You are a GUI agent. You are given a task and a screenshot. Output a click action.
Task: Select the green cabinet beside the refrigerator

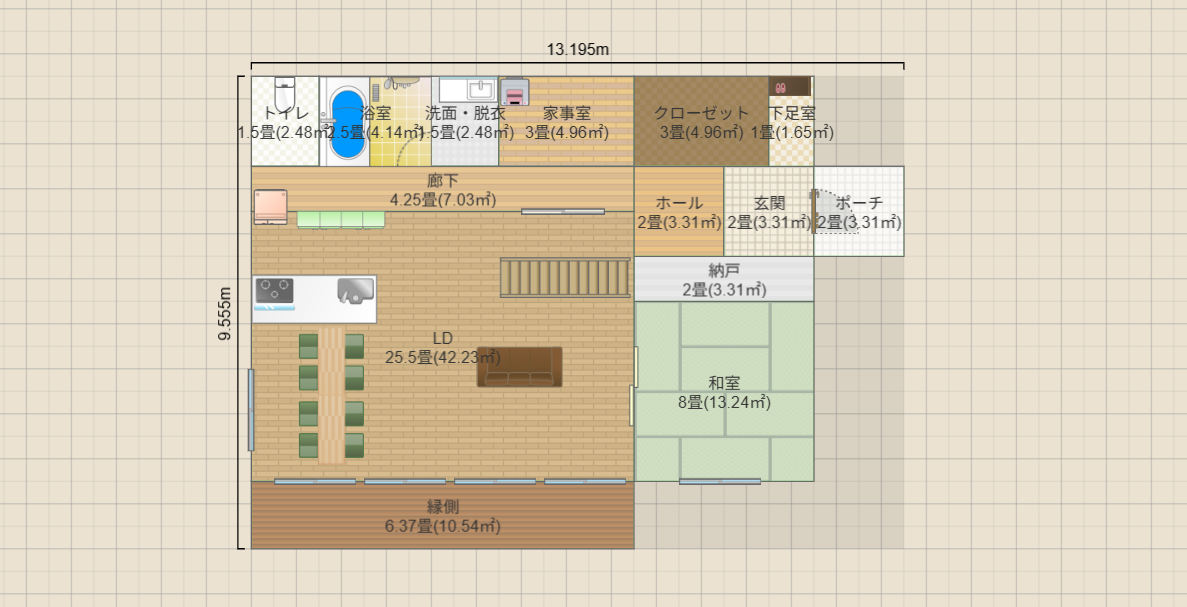pyautogui.click(x=340, y=219)
